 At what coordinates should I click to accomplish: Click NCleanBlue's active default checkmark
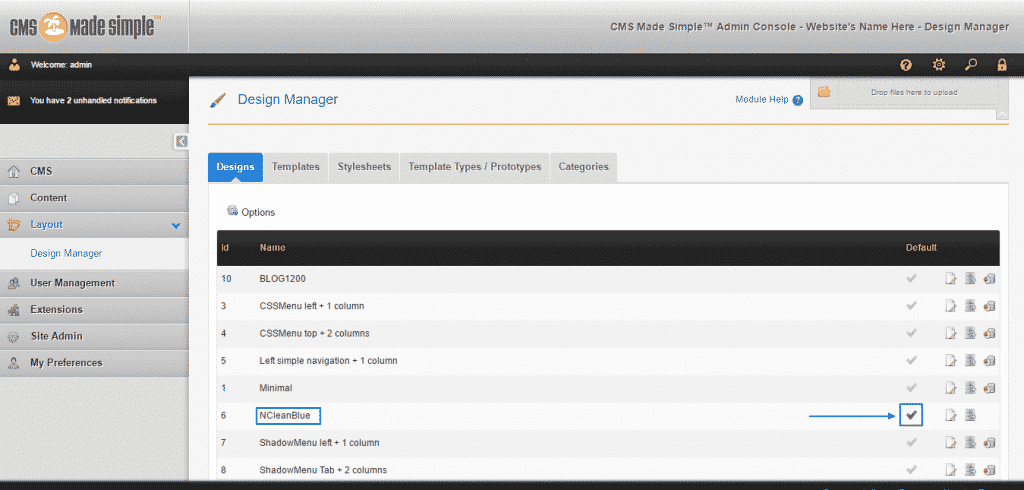(912, 415)
